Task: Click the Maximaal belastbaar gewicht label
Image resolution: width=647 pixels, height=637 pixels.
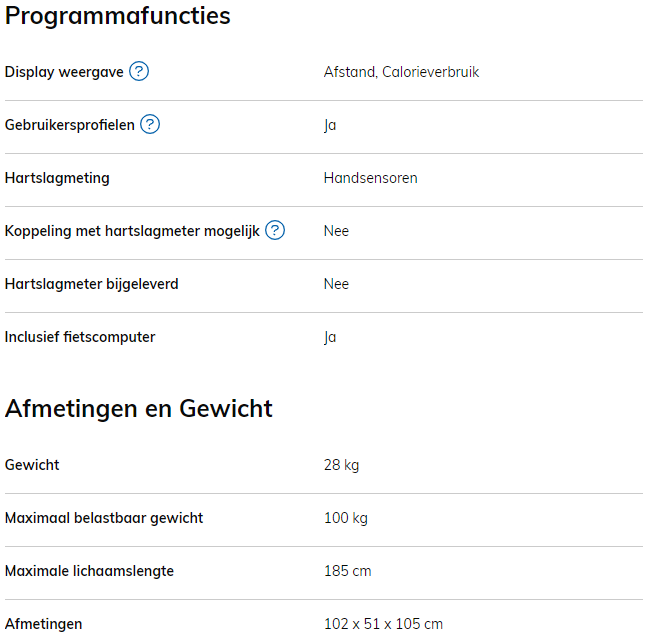Action: coord(104,518)
